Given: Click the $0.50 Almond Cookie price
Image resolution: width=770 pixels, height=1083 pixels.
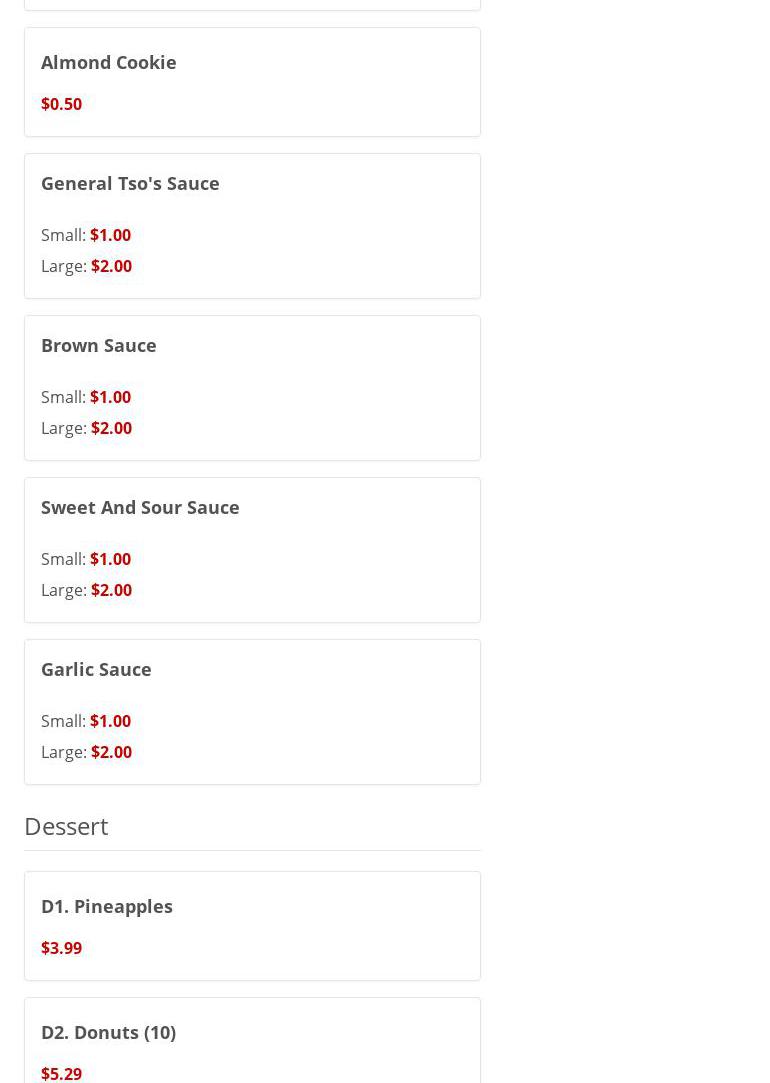Looking at the screenshot, I should (x=61, y=104).
